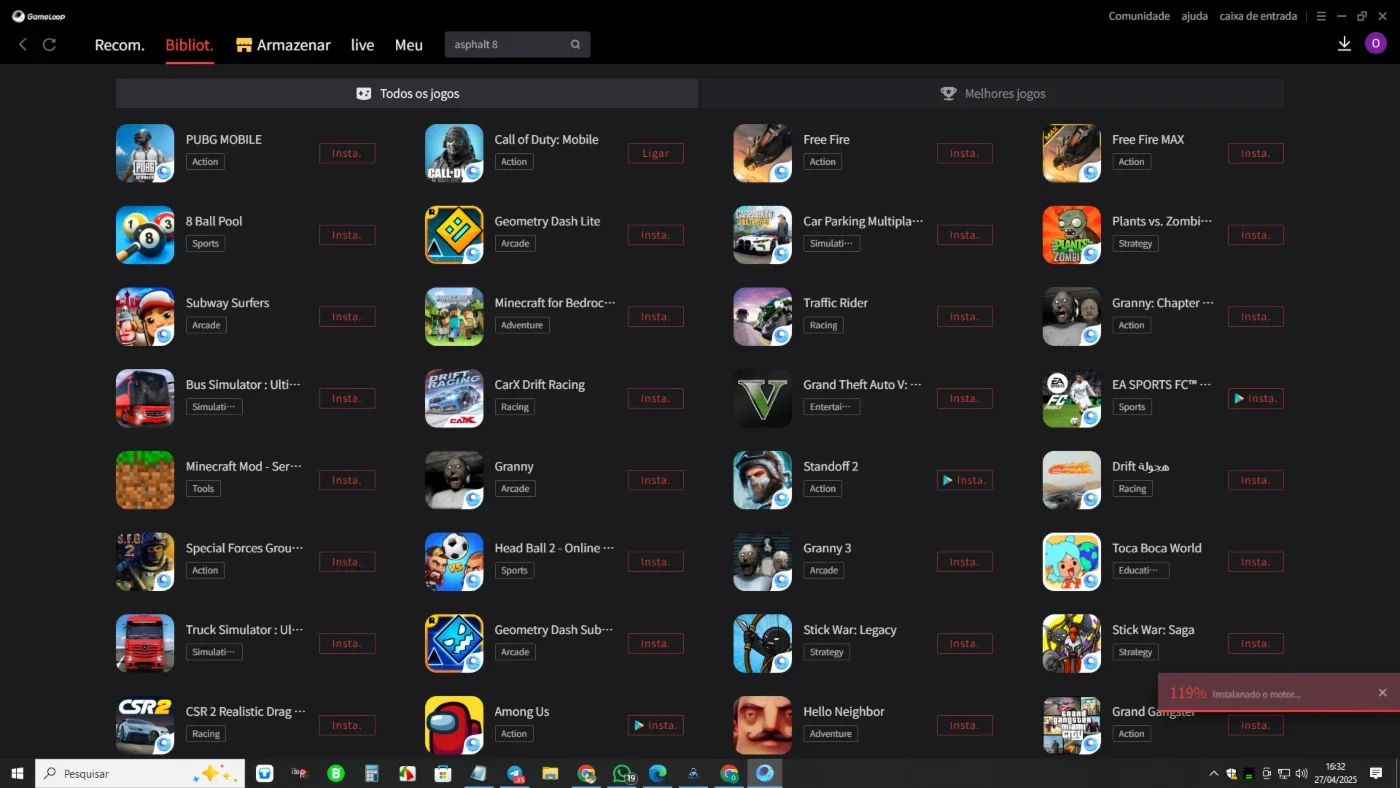Open Minecraft for Bedrock icon
1400x788 pixels.
point(454,317)
